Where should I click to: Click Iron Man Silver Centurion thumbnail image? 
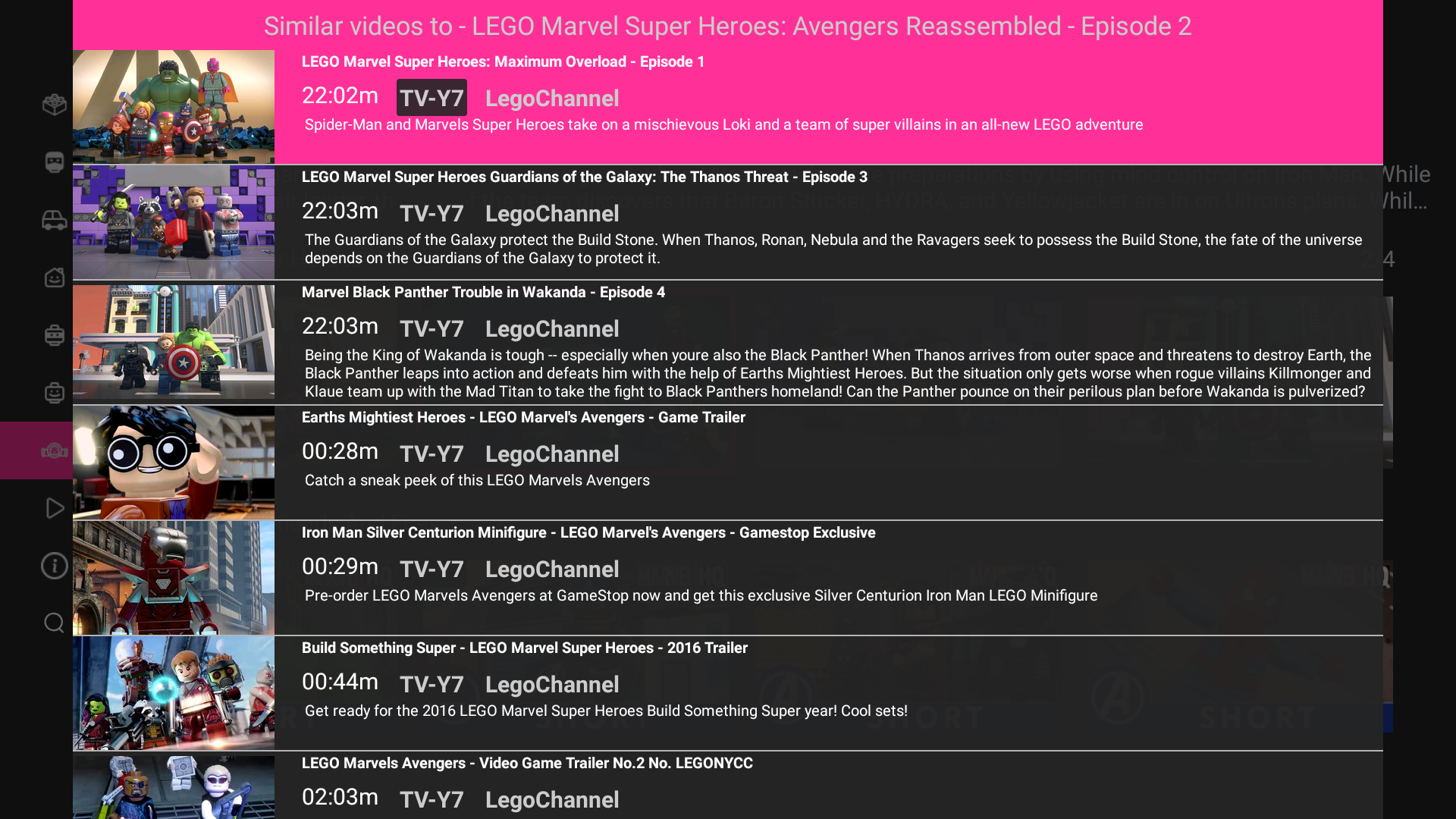[174, 578]
